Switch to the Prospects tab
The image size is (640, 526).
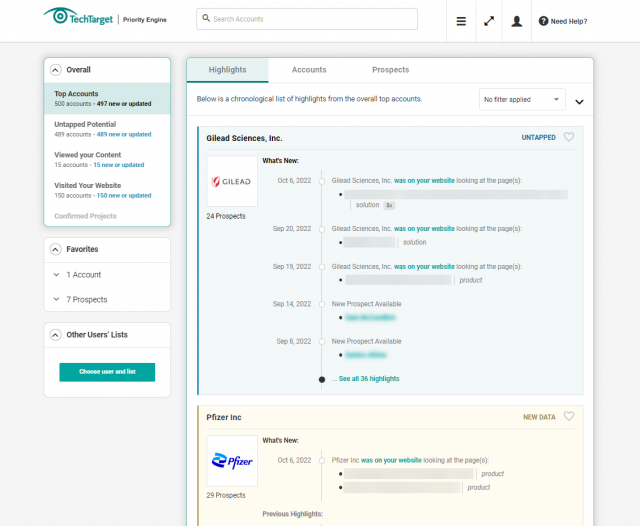pos(391,70)
